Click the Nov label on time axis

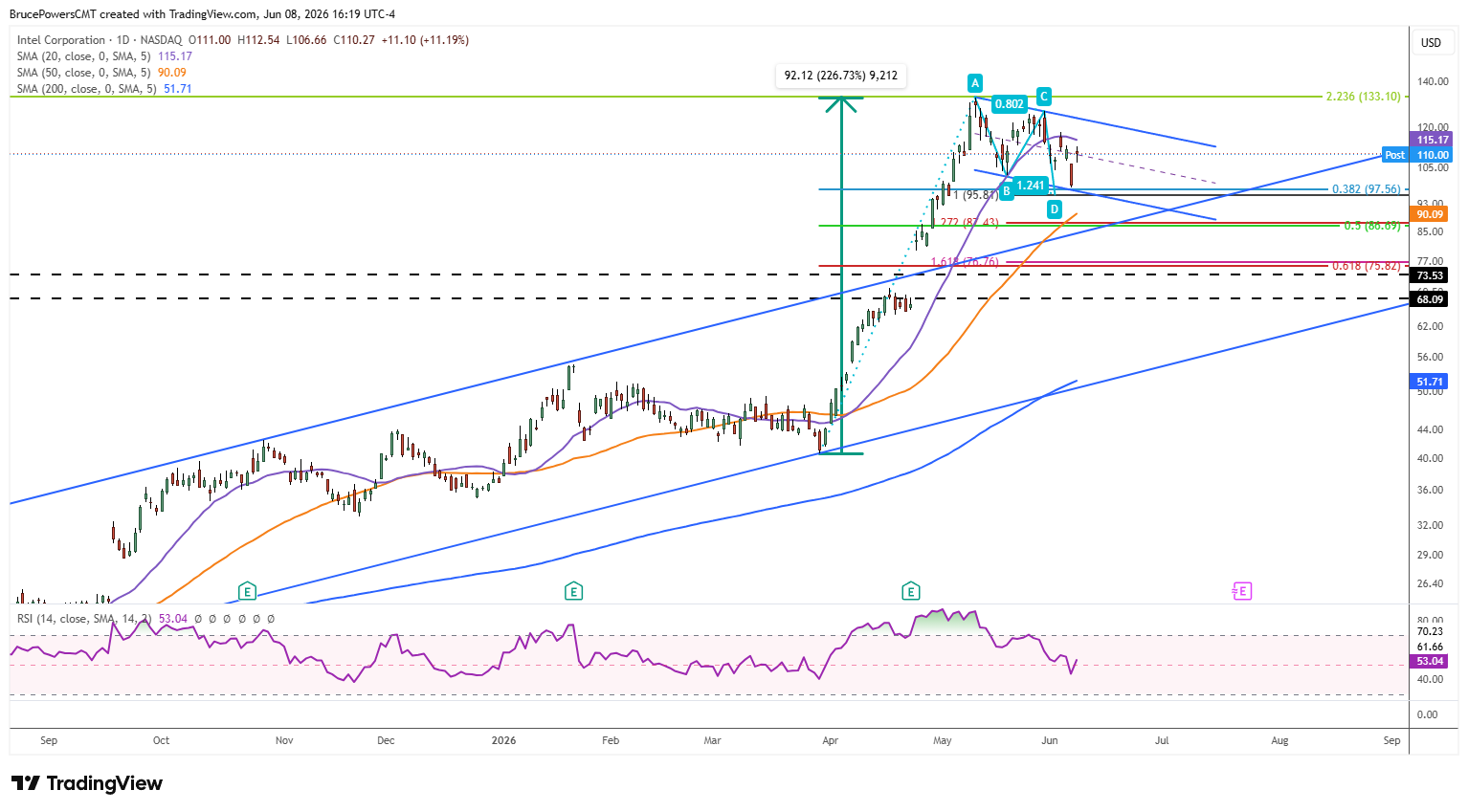pos(284,740)
